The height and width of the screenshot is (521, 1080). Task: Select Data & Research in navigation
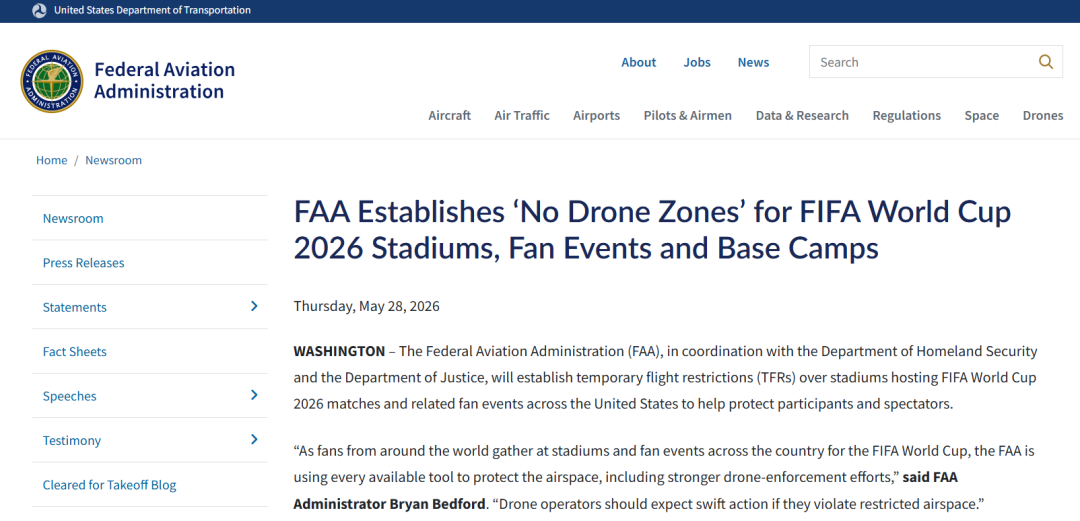point(802,116)
